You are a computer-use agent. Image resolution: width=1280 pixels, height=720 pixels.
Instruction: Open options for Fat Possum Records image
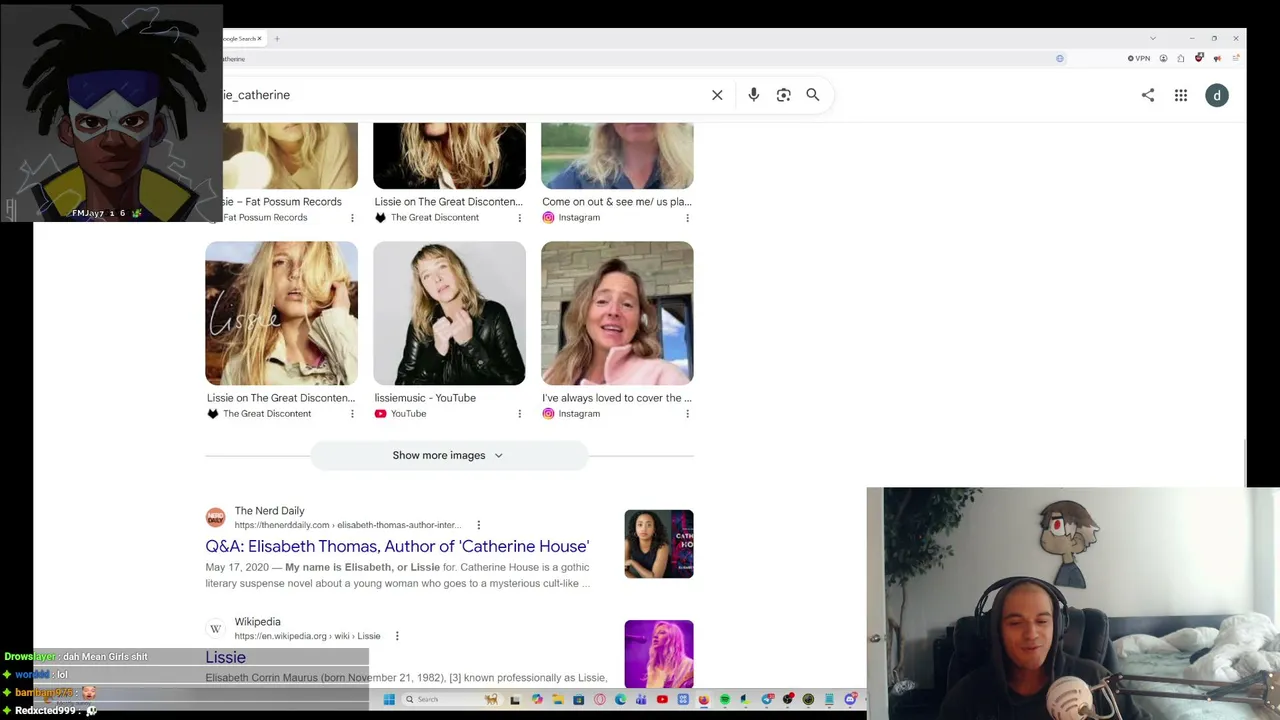[x=352, y=217]
